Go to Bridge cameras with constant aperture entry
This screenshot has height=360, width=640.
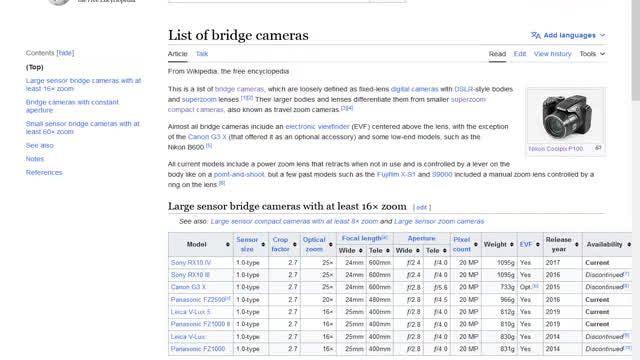tap(72, 106)
